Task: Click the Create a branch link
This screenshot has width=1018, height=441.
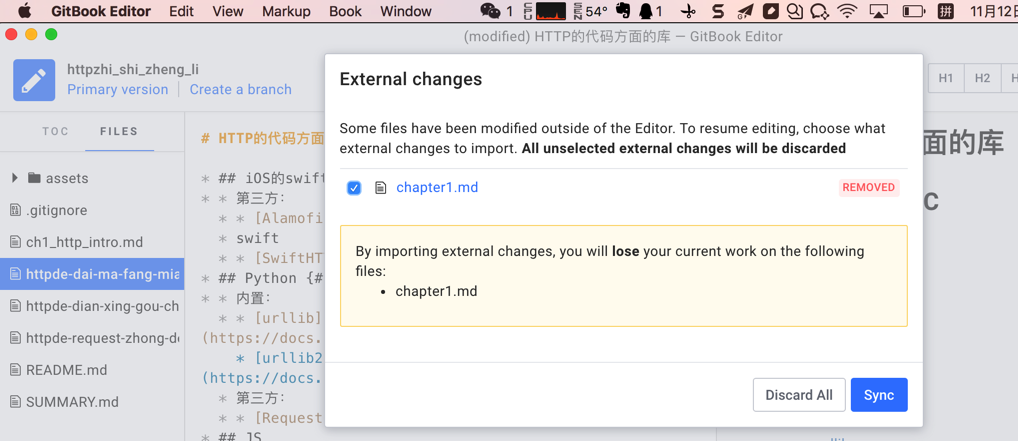Action: click(x=240, y=90)
